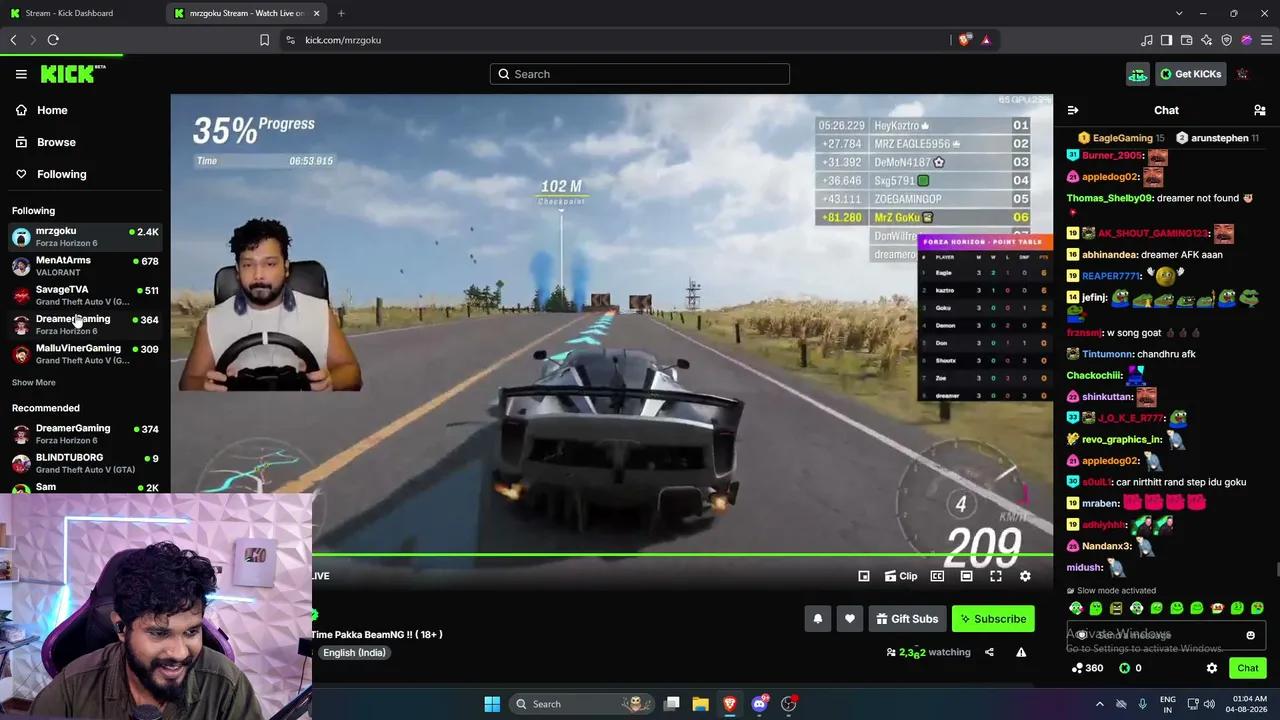Open recommended DreamerGaming with 374 viewers
The width and height of the screenshot is (1280, 720).
[85, 434]
